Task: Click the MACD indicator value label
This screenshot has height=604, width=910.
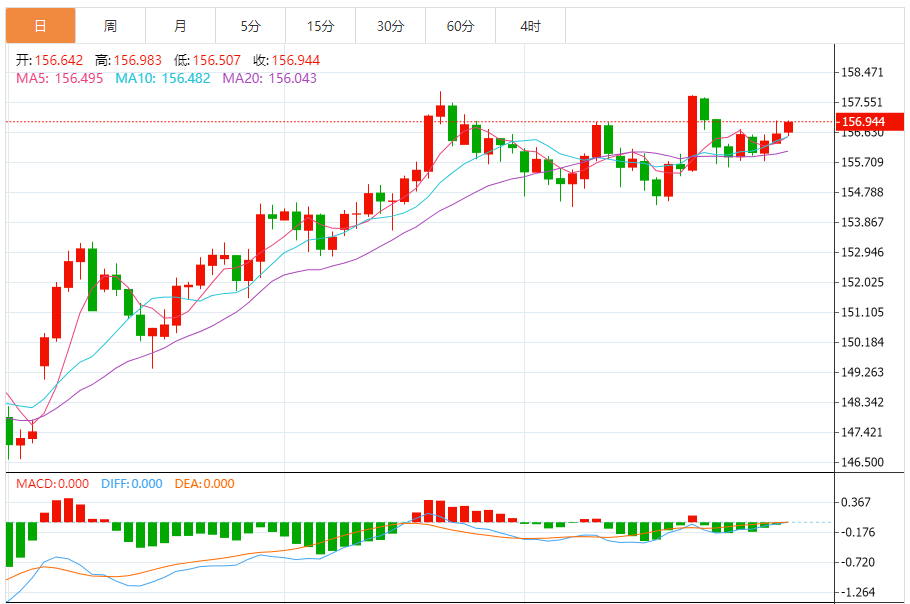Action: click(53, 484)
